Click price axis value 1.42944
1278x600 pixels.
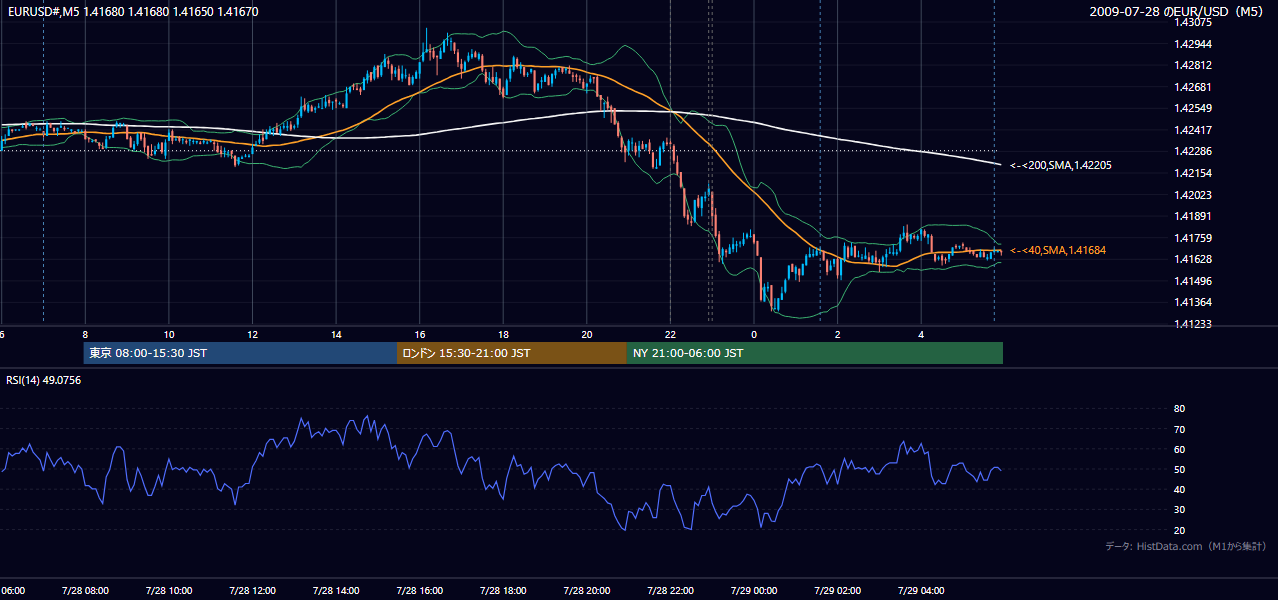click(1192, 44)
